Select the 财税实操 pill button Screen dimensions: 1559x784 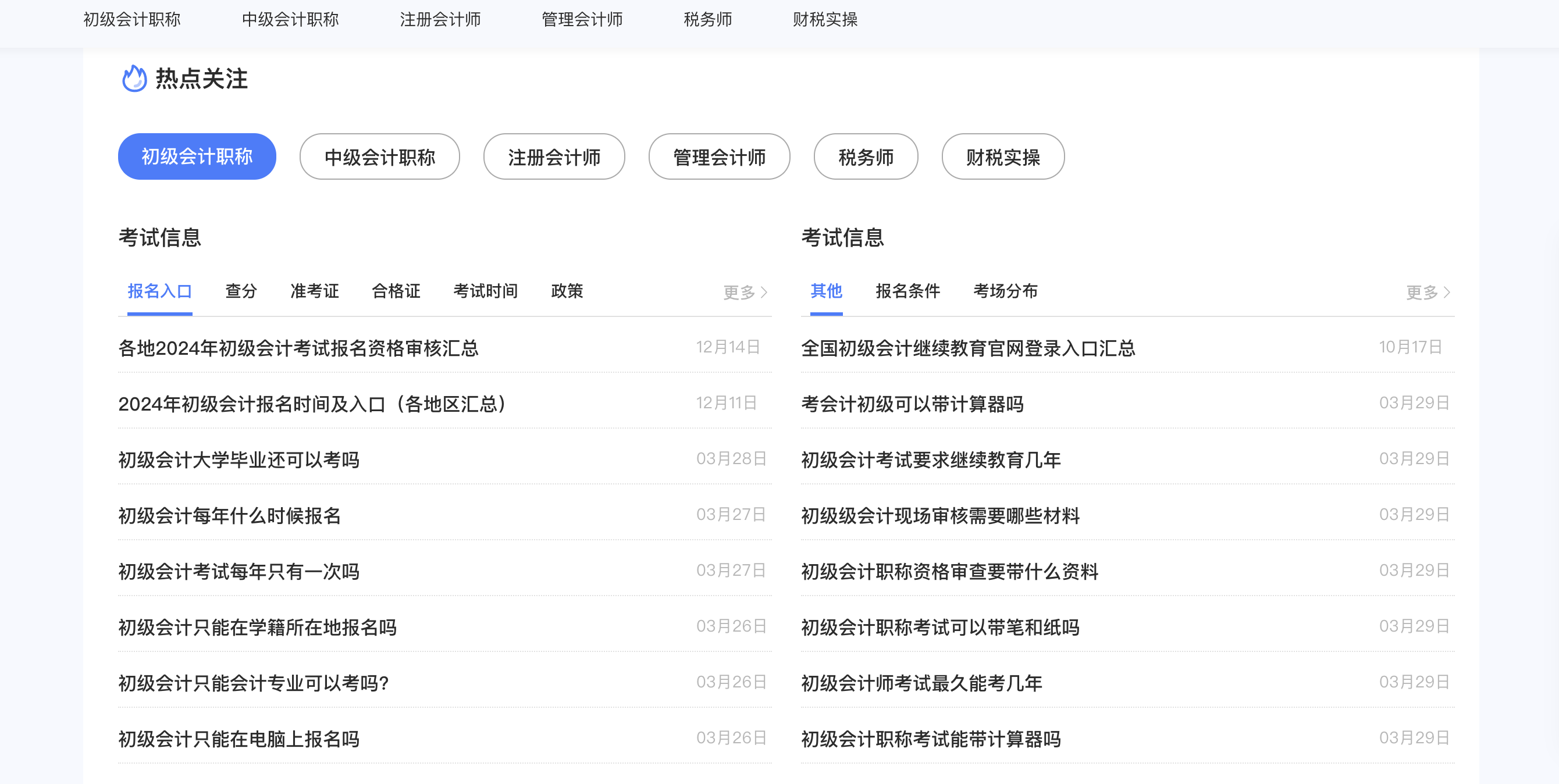[x=1003, y=156]
